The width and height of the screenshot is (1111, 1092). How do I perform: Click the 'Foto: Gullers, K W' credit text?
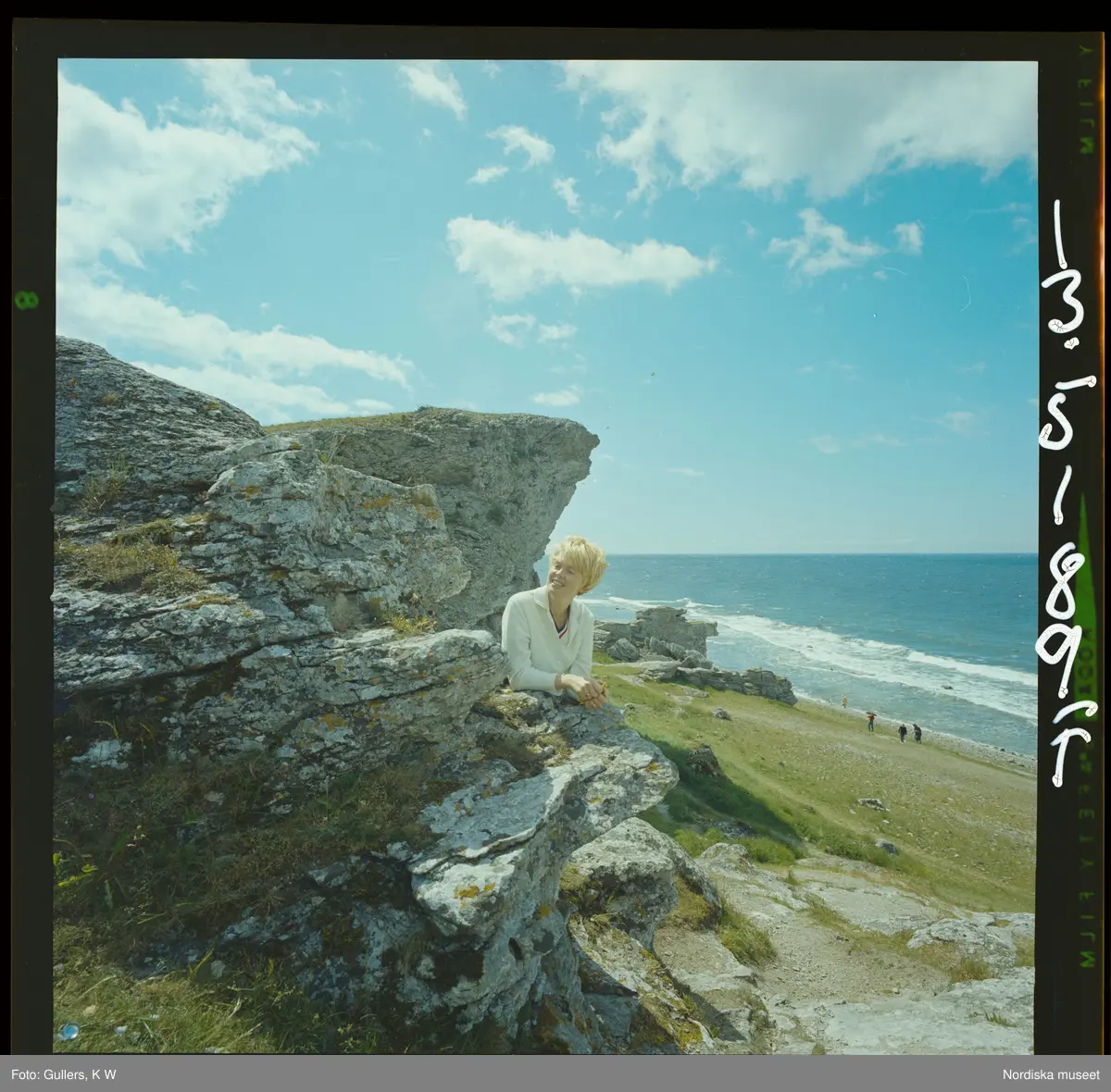coord(58,1073)
